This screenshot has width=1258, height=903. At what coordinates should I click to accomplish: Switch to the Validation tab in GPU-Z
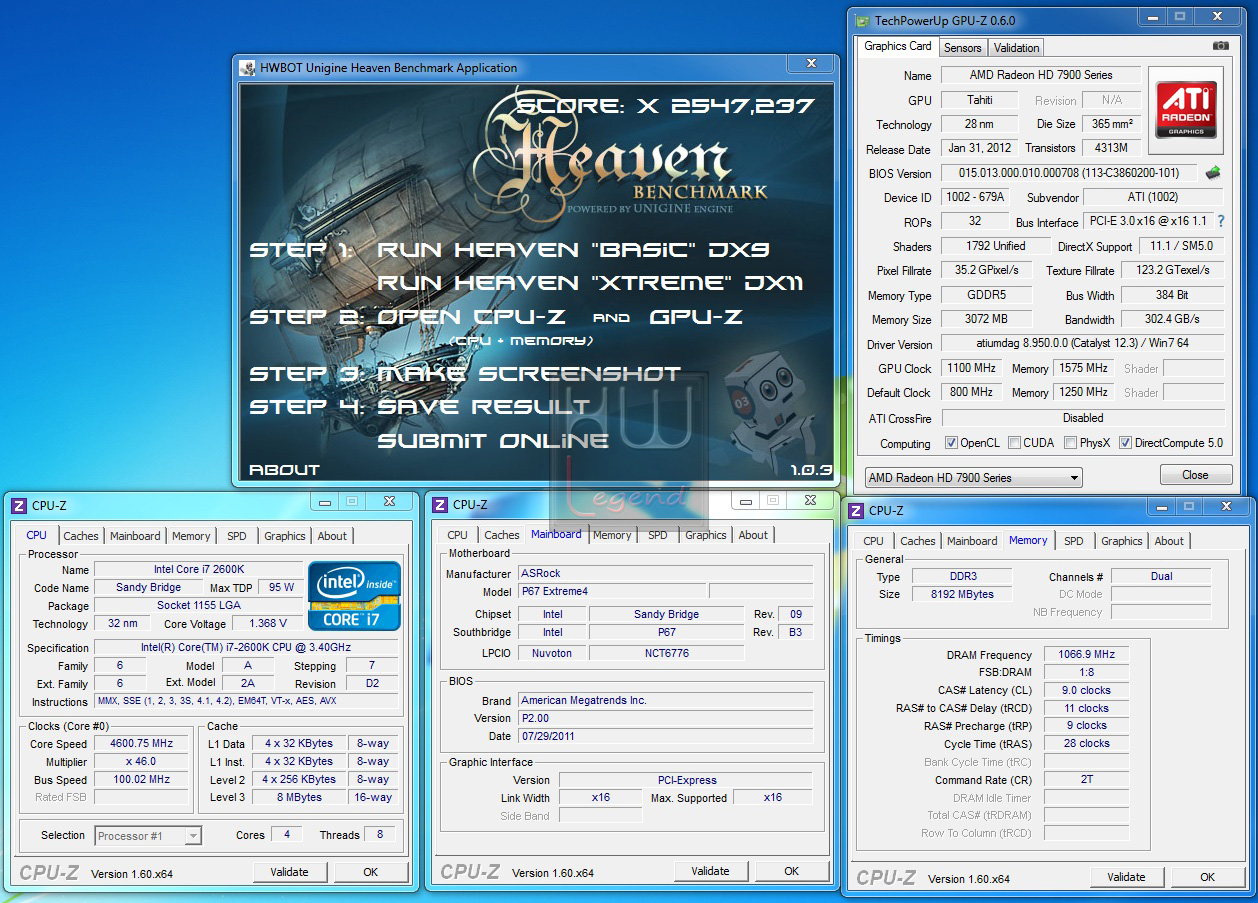point(1017,48)
